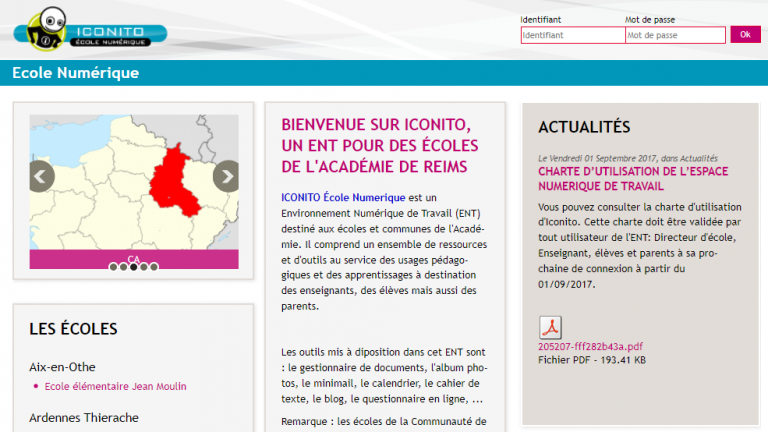This screenshot has width=768, height=432.
Task: Click the Fichier PDF - 193.41 KB text
Action: pos(592,360)
